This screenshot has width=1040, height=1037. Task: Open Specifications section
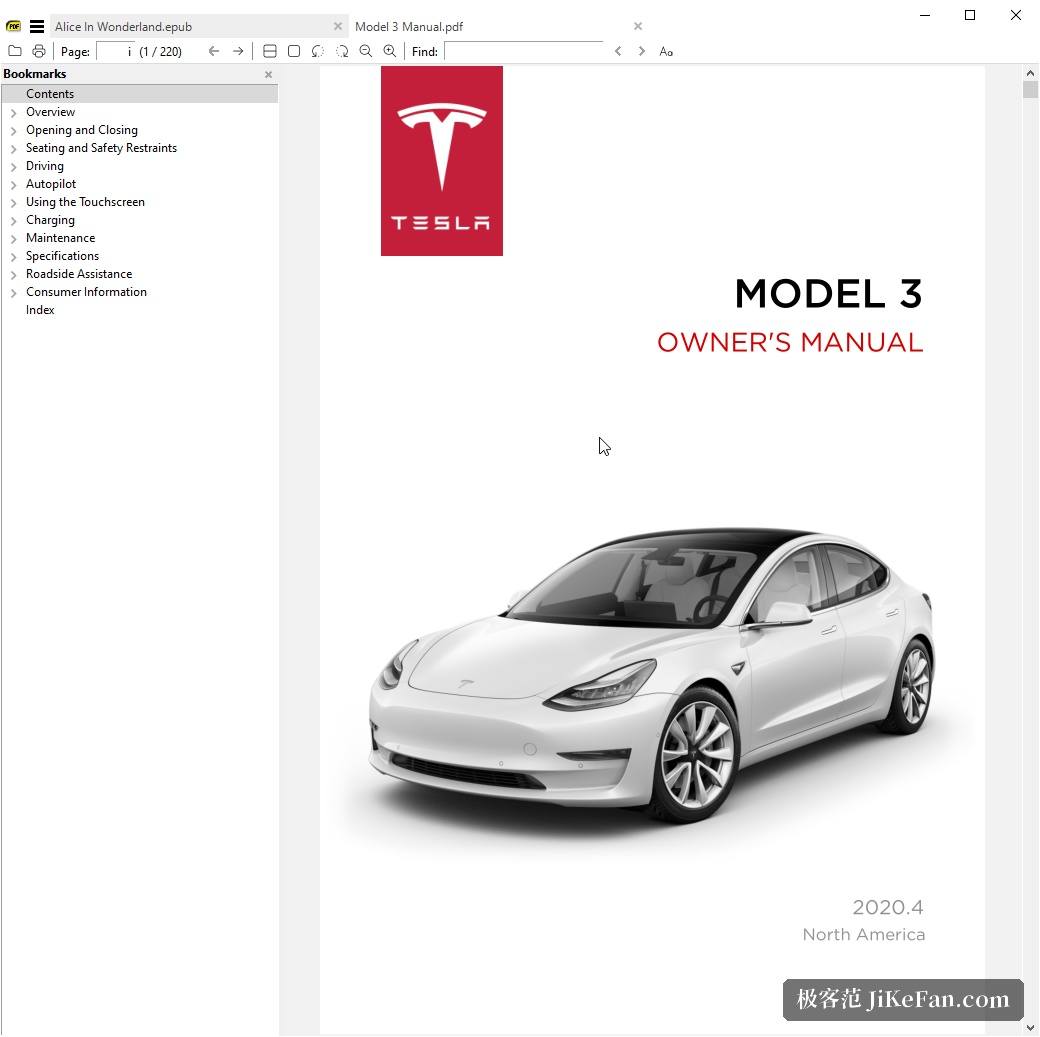click(62, 255)
